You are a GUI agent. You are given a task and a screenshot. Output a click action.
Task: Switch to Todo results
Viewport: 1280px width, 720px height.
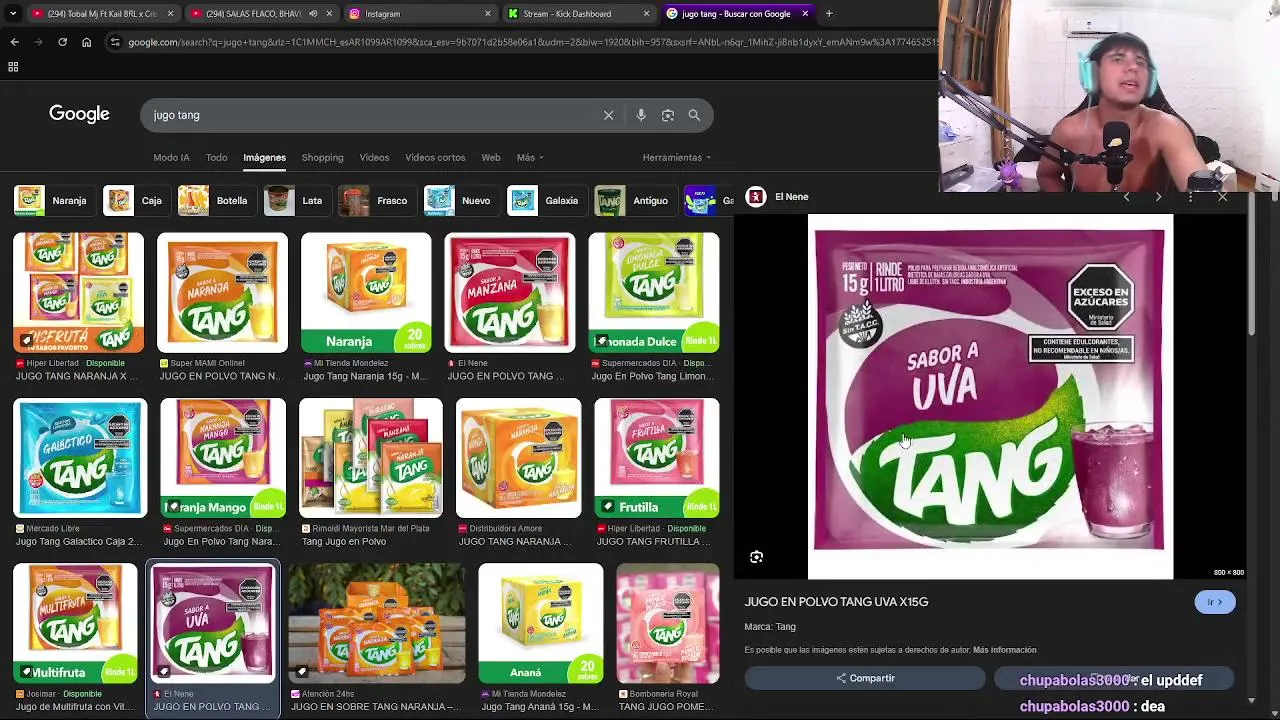click(x=216, y=157)
